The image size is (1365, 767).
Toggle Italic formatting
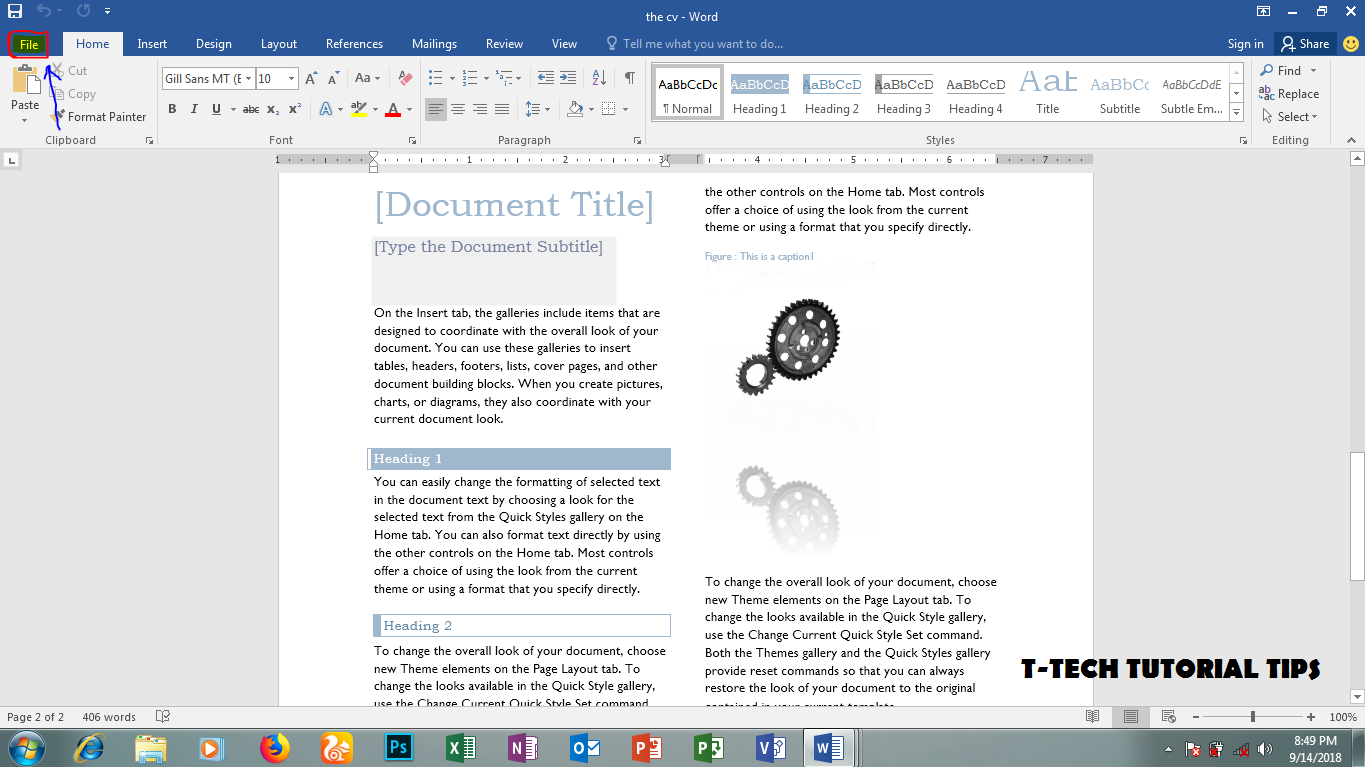click(x=194, y=109)
